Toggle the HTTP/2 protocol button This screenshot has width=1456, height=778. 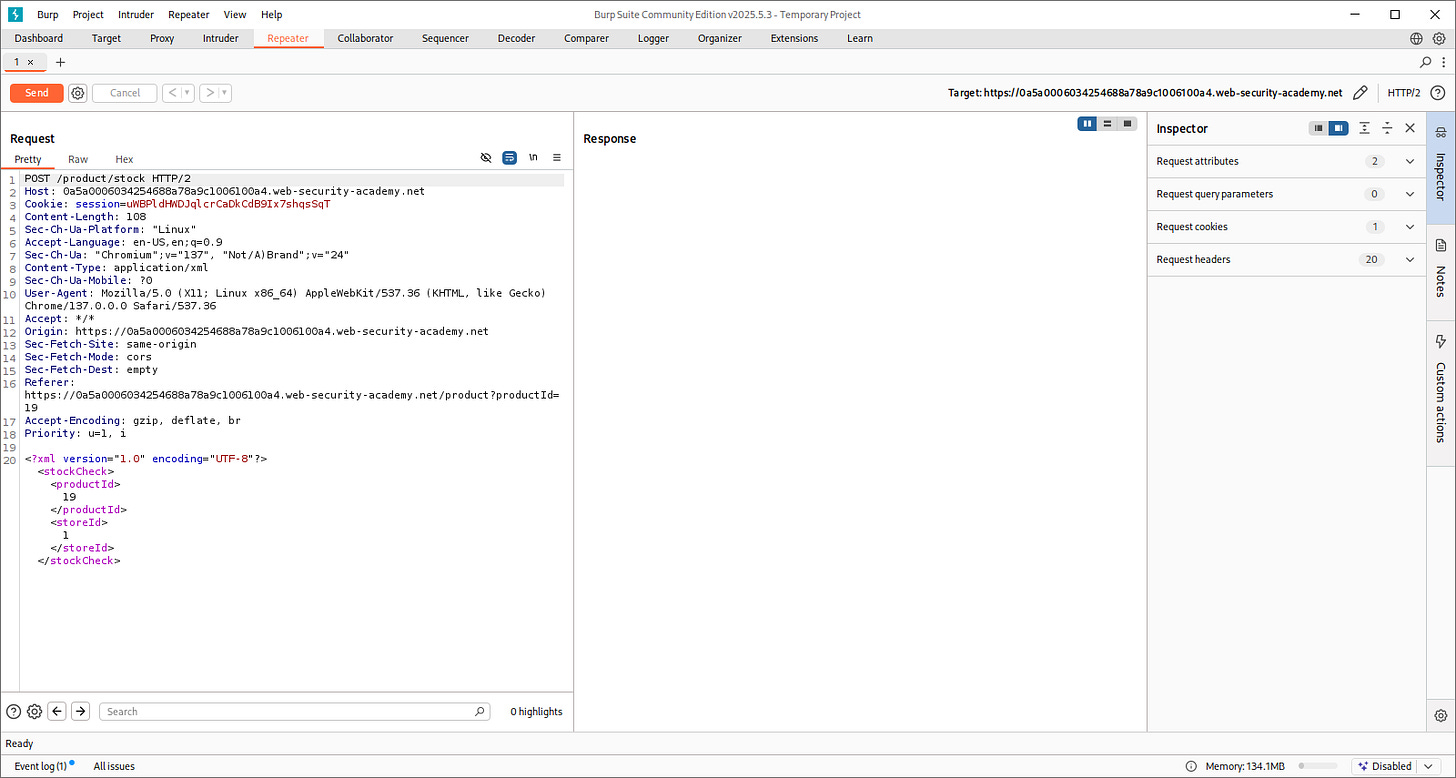(x=1404, y=93)
